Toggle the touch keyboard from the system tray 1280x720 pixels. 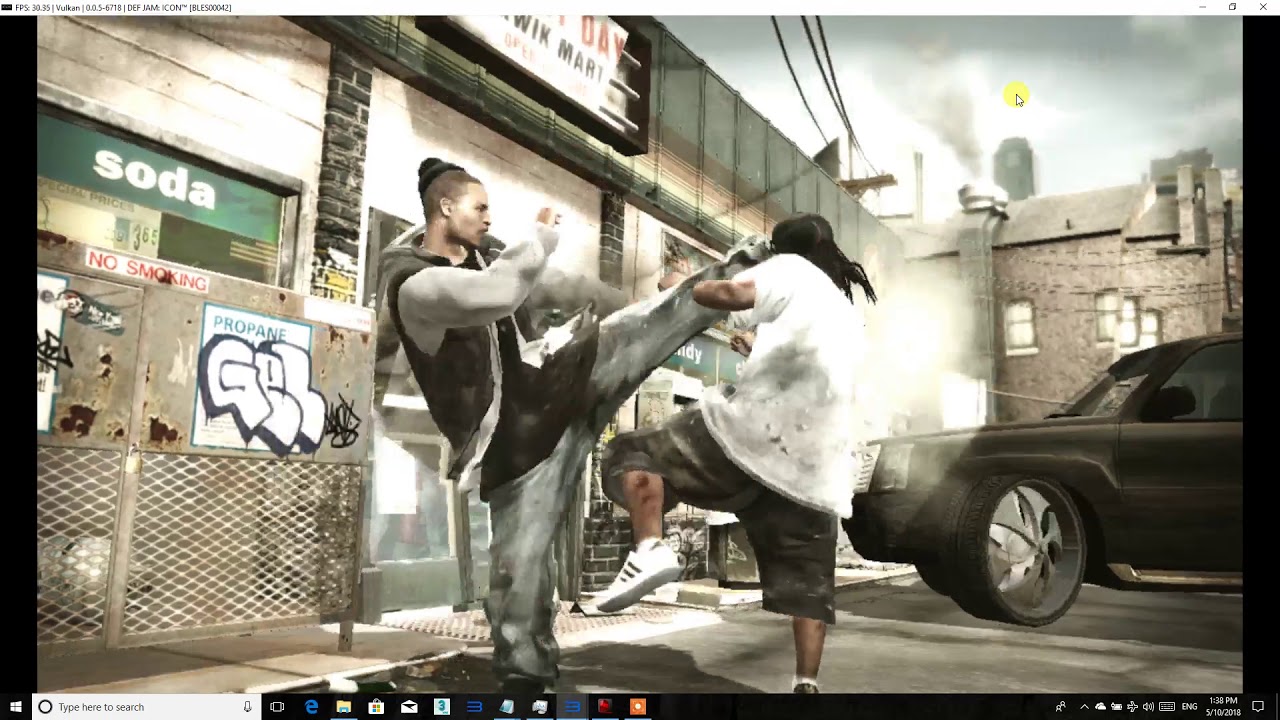tap(1166, 707)
